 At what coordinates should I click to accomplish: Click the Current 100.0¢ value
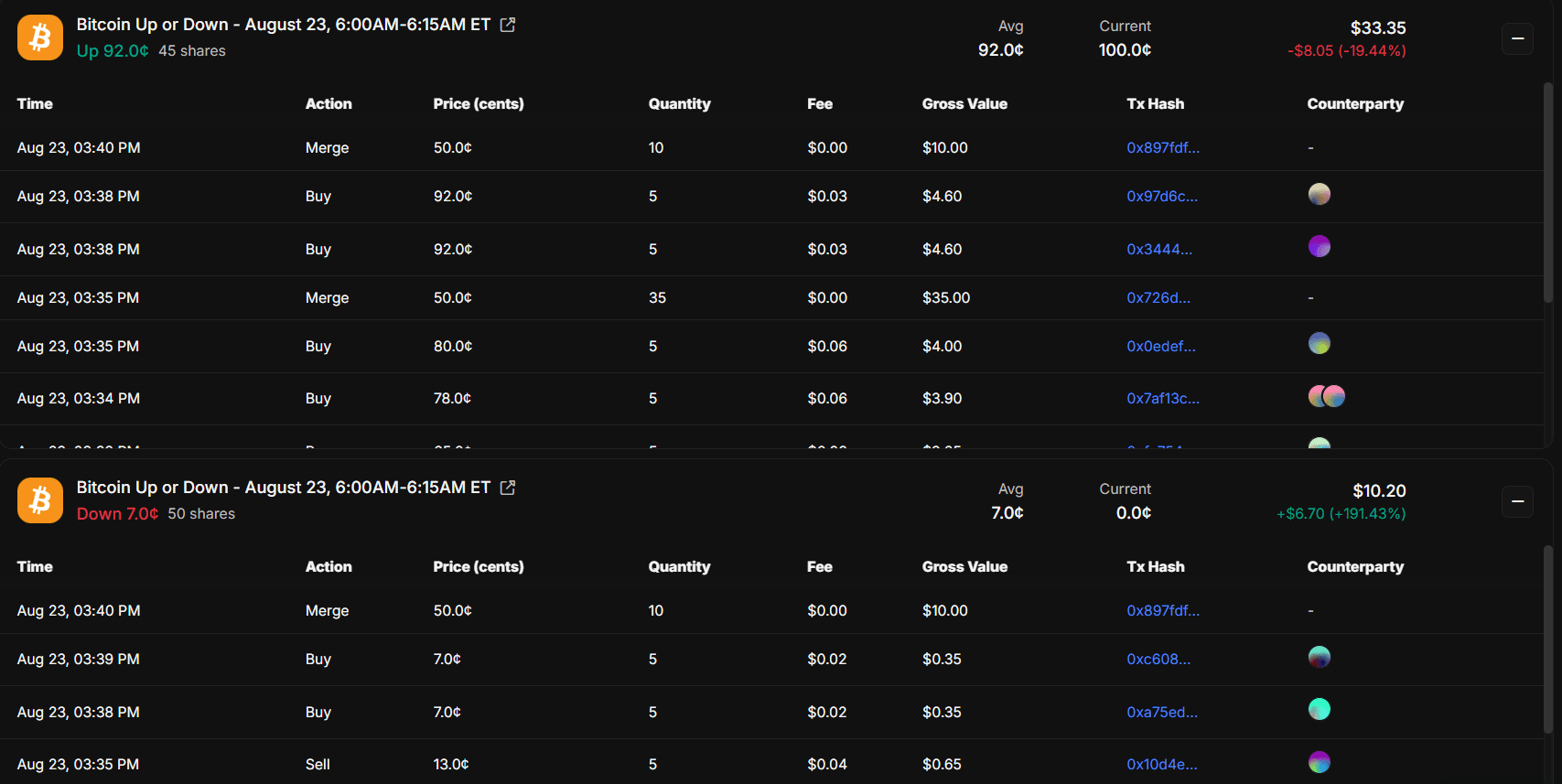point(1125,50)
